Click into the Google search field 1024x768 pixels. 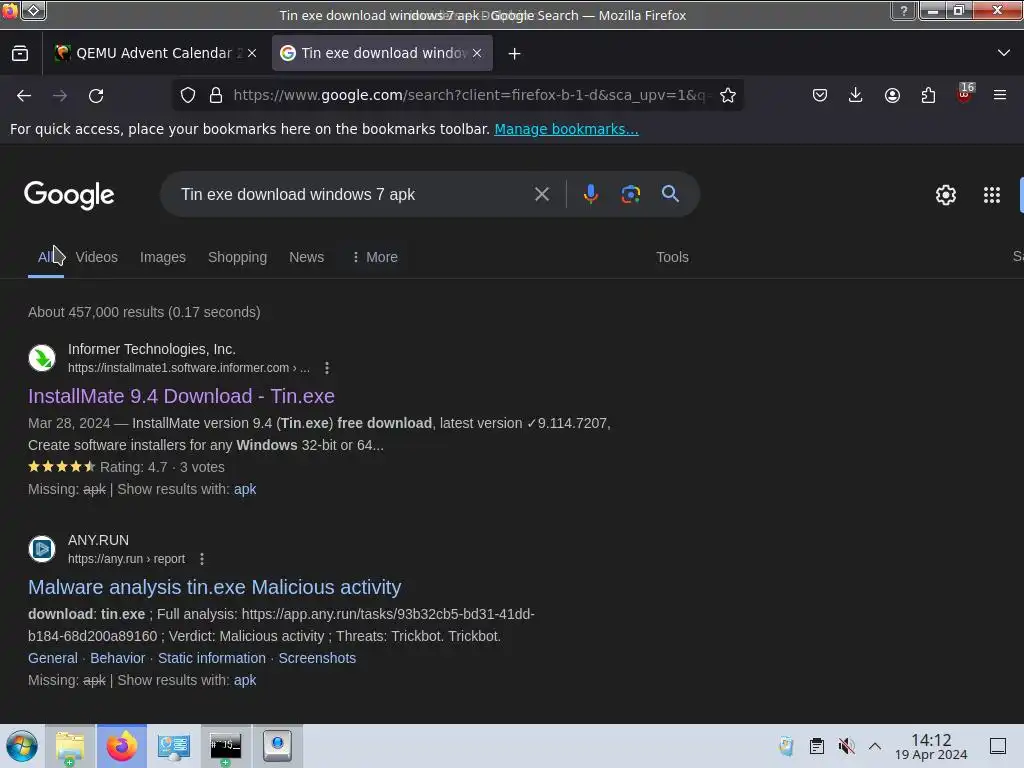click(353, 194)
